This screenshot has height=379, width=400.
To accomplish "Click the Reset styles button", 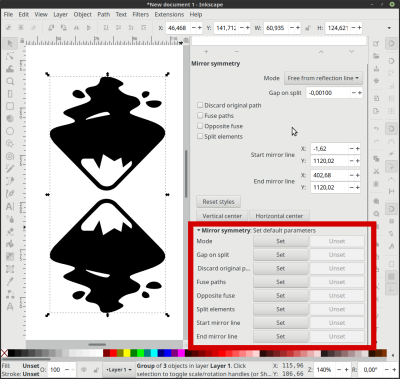I will point(218,202).
